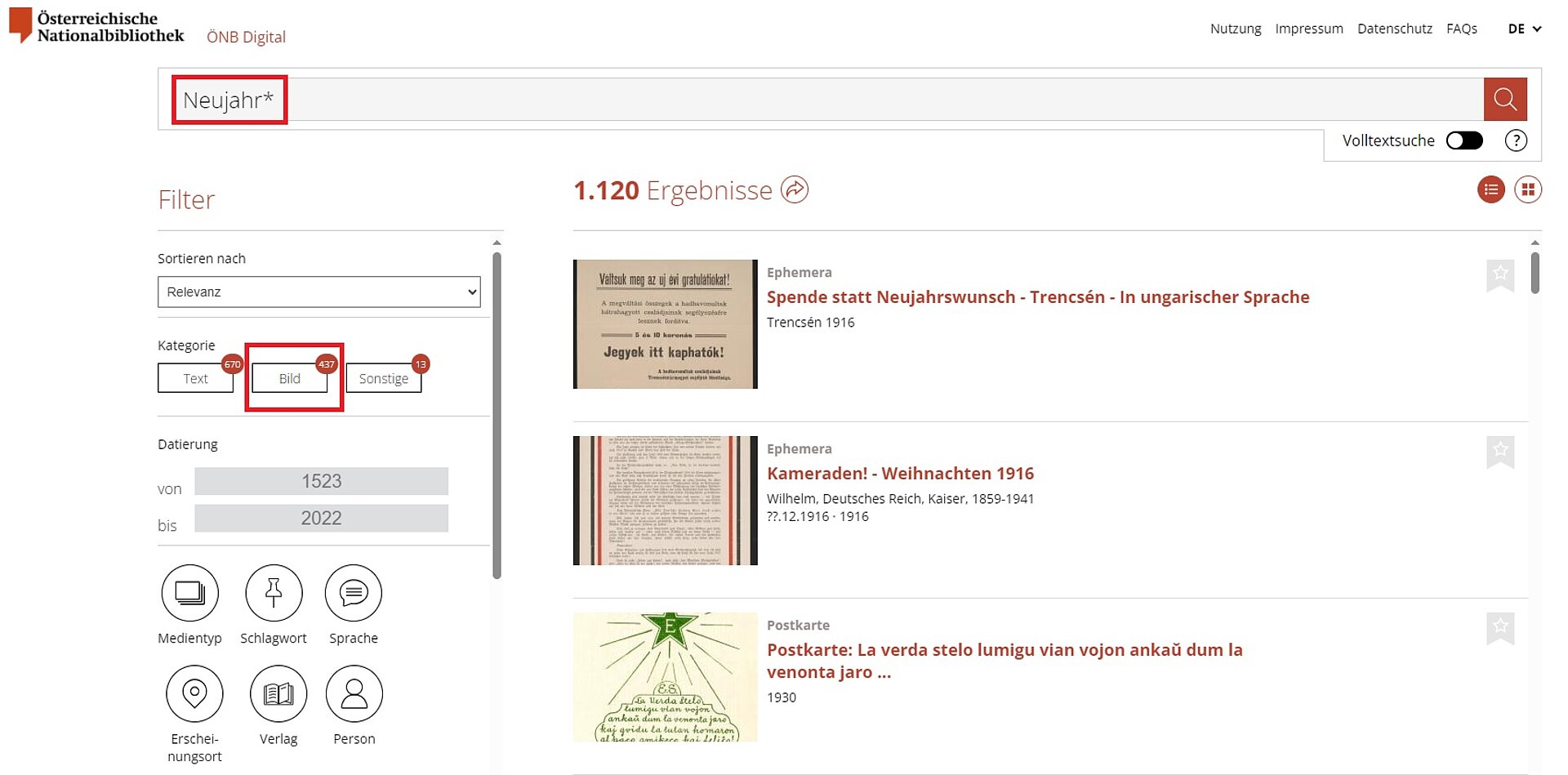
Task: Open the Medientyp filter icon
Action: coord(190,593)
